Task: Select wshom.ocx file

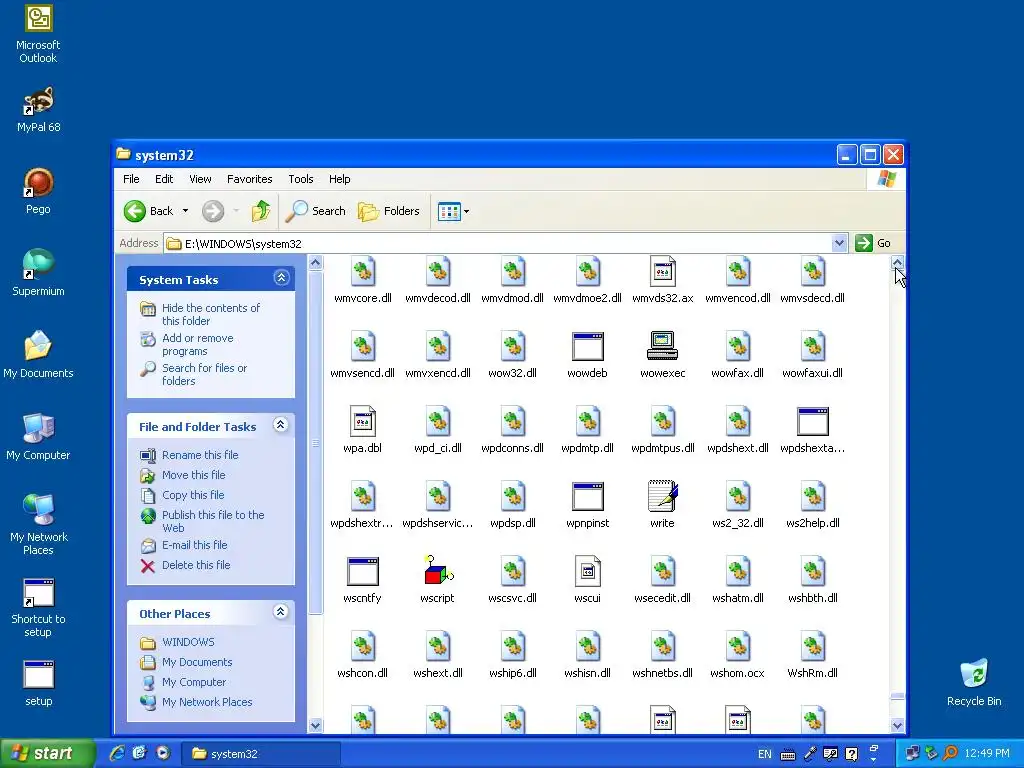Action: coord(737,654)
